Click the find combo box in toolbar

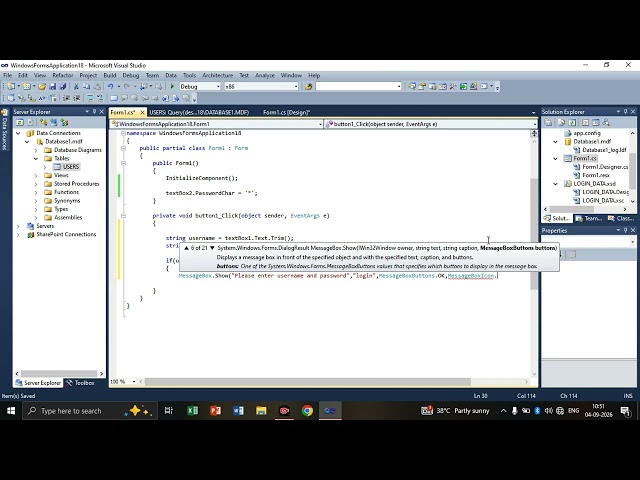(358, 87)
